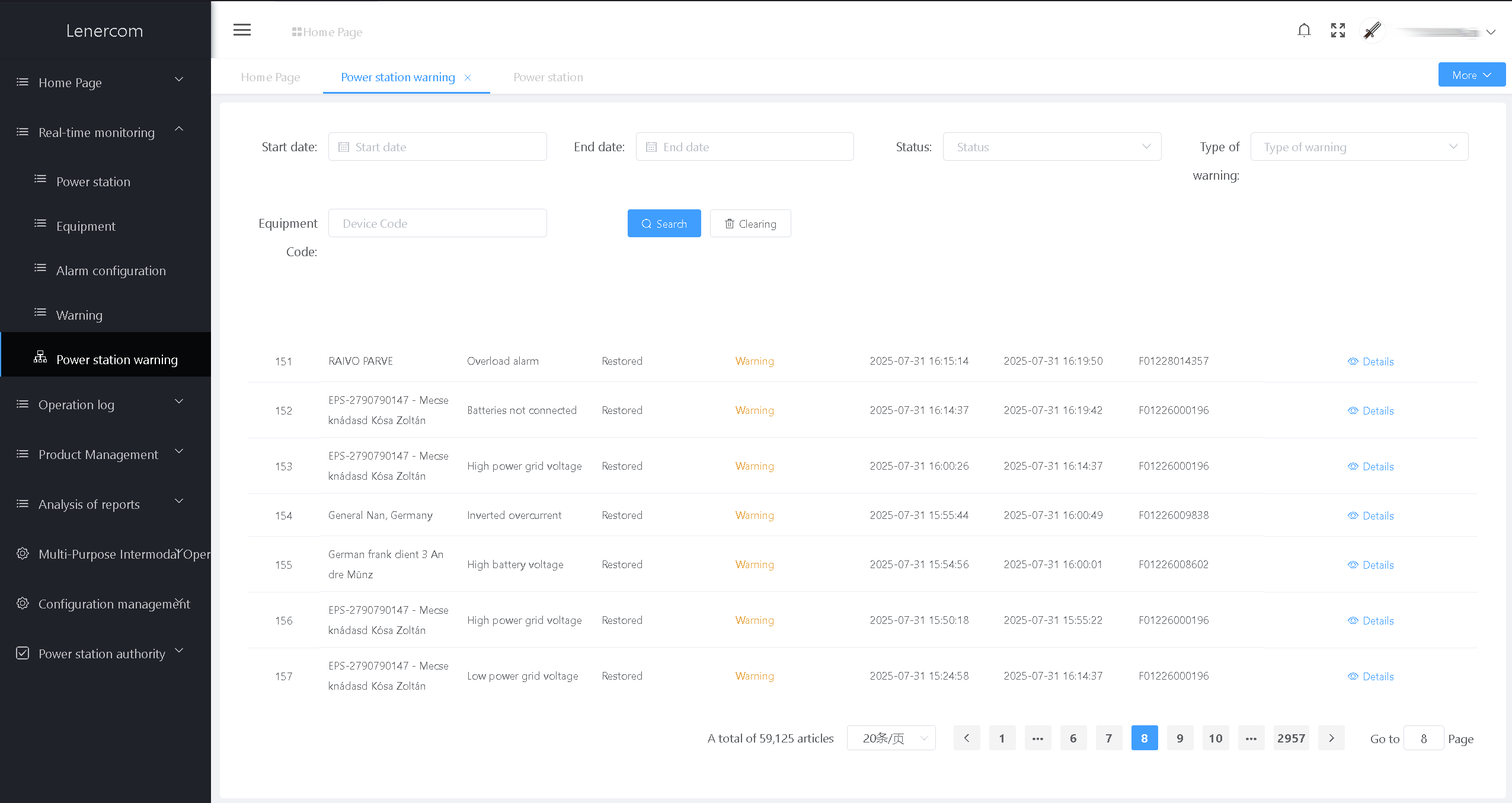Click the notification bell icon
Image resolution: width=1512 pixels, height=803 pixels.
(x=1304, y=30)
